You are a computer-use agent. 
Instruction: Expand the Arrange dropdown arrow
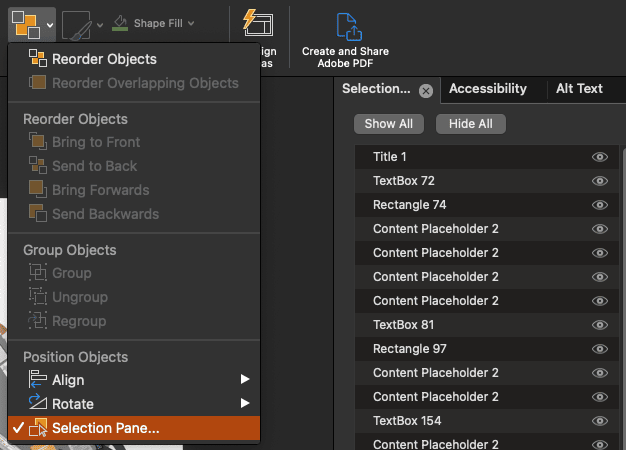point(50,25)
